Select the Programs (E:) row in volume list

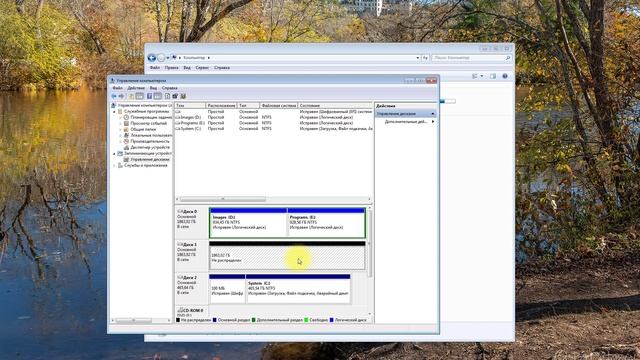tap(273, 123)
